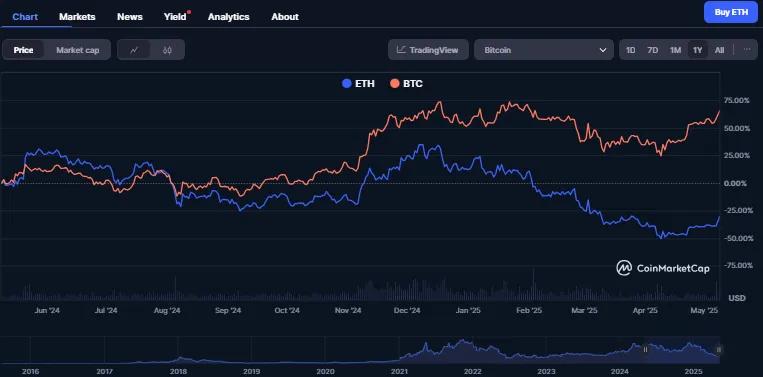Viewport: 763px width, 377px height.
Task: Toggle ETH blue legend dot
Action: [x=346, y=84]
